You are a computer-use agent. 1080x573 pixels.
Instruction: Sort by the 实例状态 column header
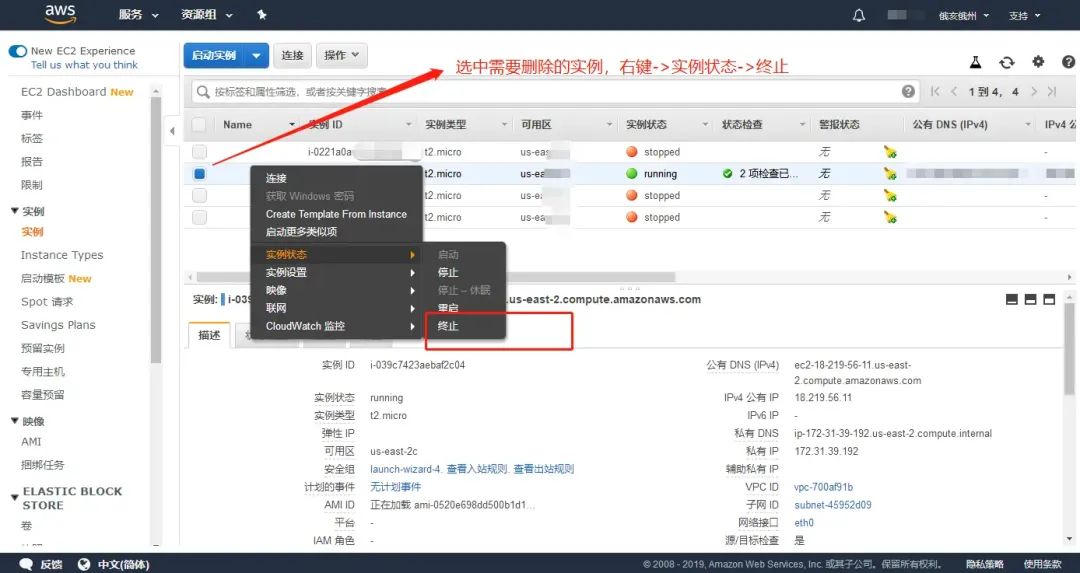point(646,125)
